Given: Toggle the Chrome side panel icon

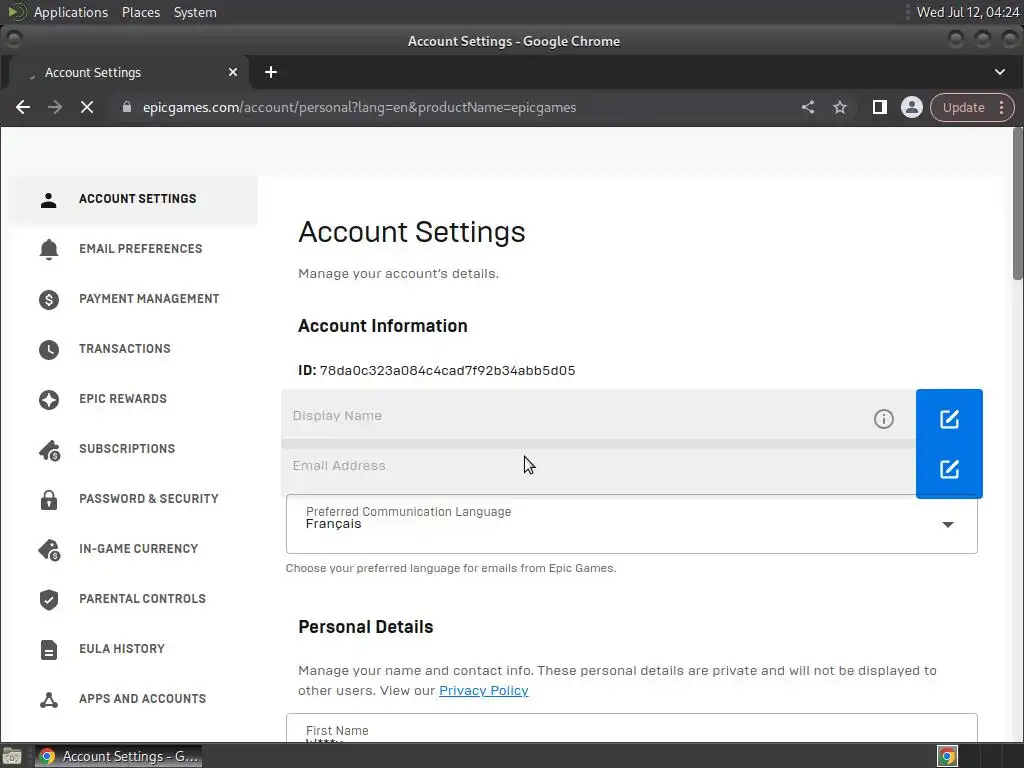Looking at the screenshot, I should (x=880, y=107).
